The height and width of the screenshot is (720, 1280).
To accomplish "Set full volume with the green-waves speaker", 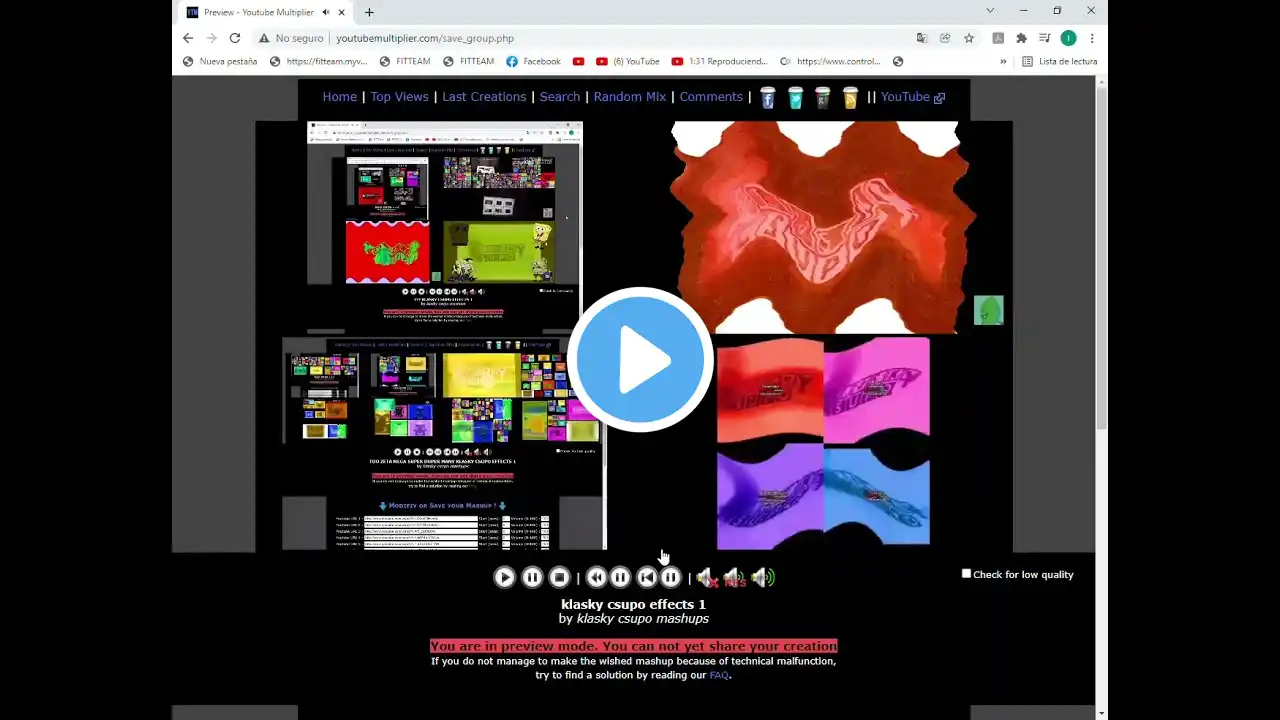I will [x=763, y=577].
